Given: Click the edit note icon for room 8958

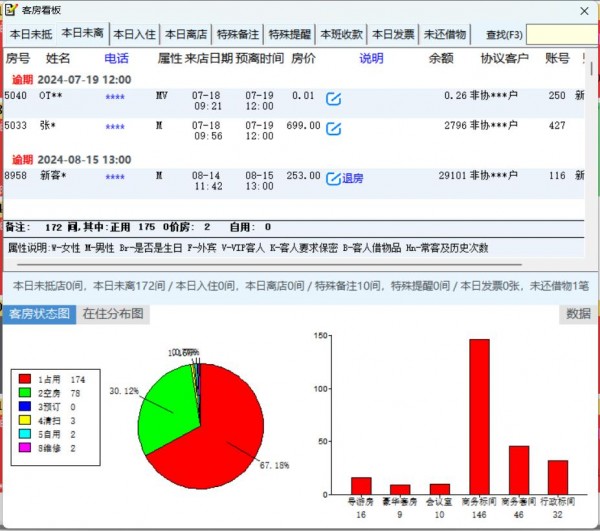Looking at the screenshot, I should (334, 178).
